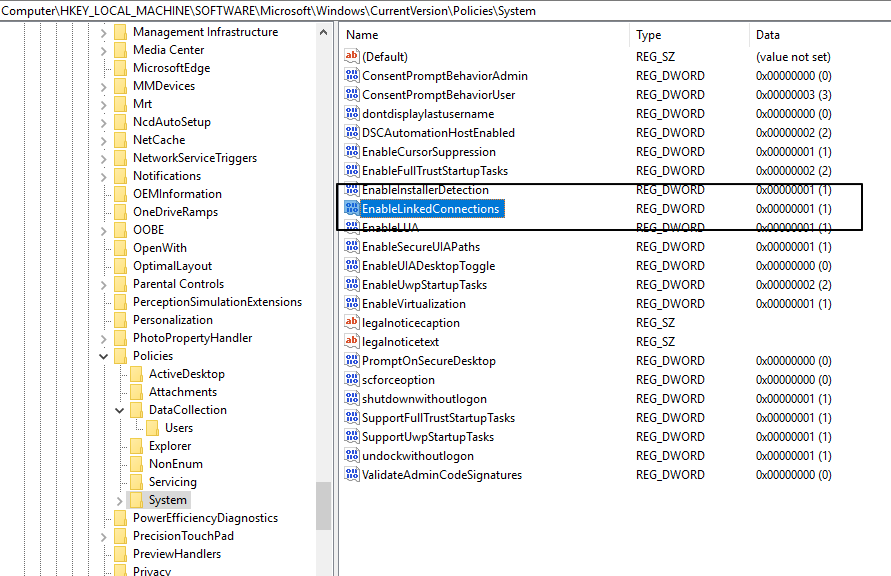Click the folder icon for the Users subkey

(x=155, y=427)
